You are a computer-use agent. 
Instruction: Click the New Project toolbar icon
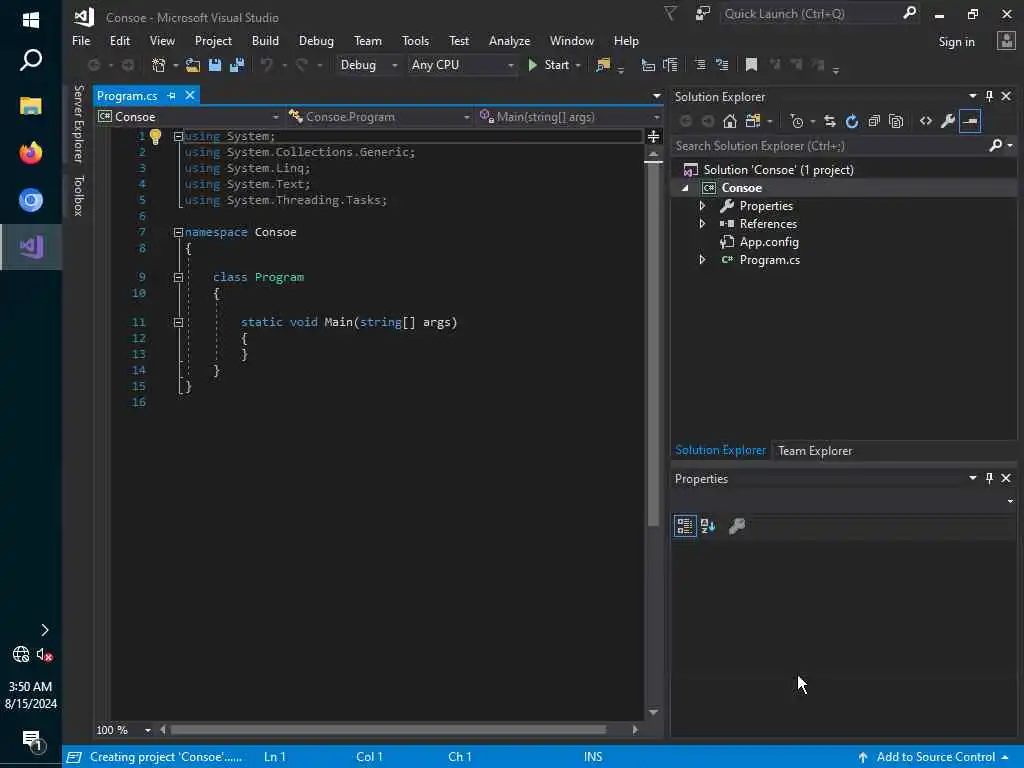[x=159, y=65]
